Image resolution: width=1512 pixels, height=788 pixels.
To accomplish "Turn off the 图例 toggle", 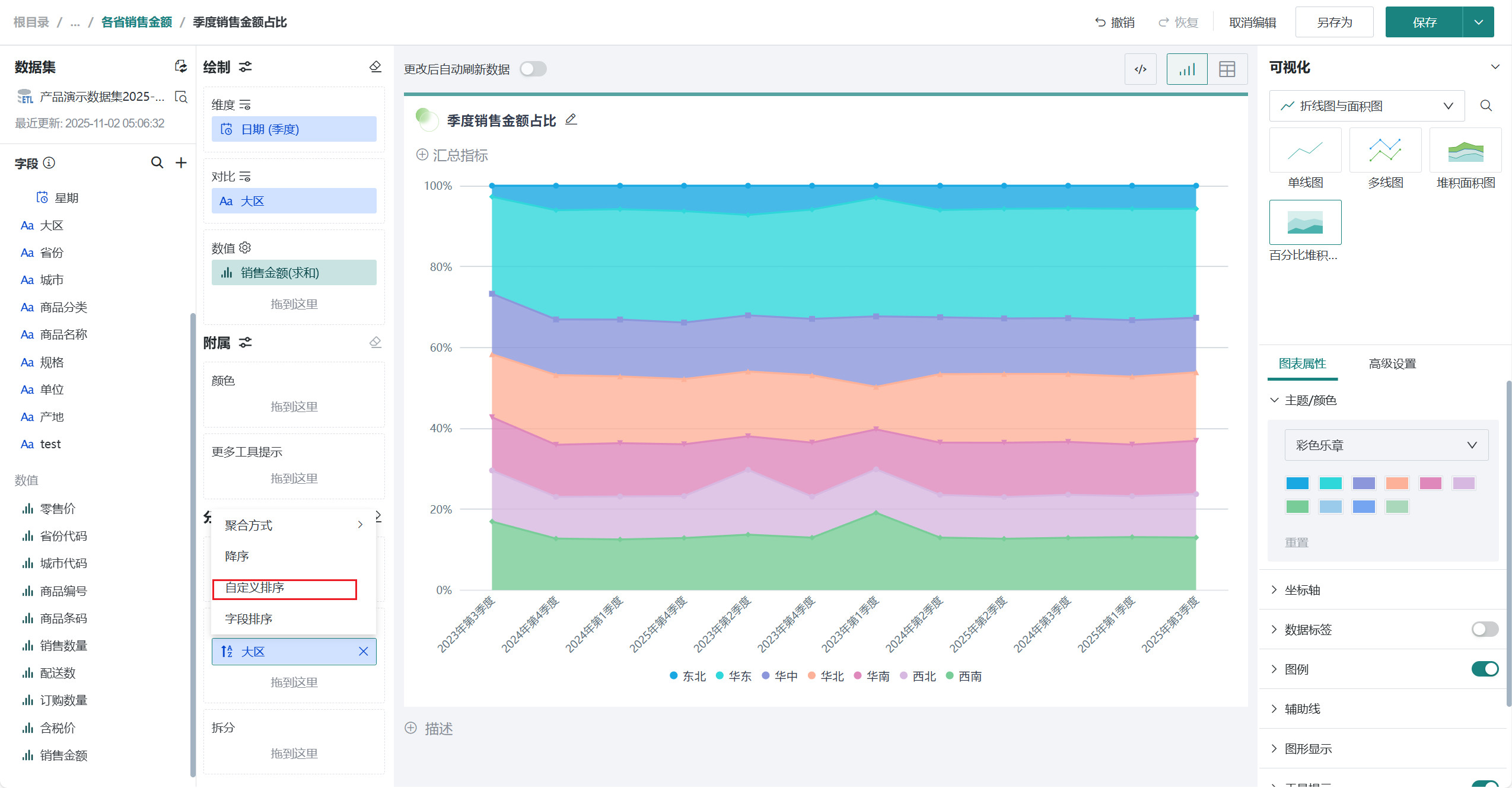I will [1484, 669].
